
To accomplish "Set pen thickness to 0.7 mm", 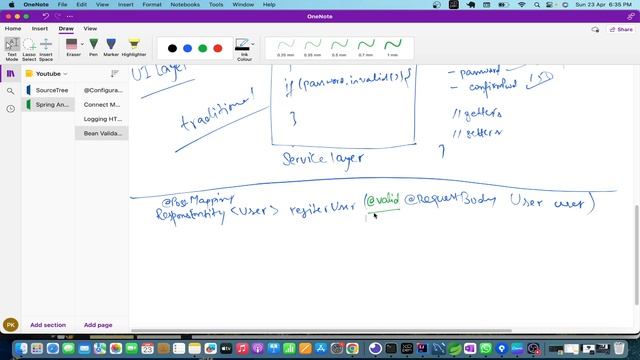I will coord(366,48).
